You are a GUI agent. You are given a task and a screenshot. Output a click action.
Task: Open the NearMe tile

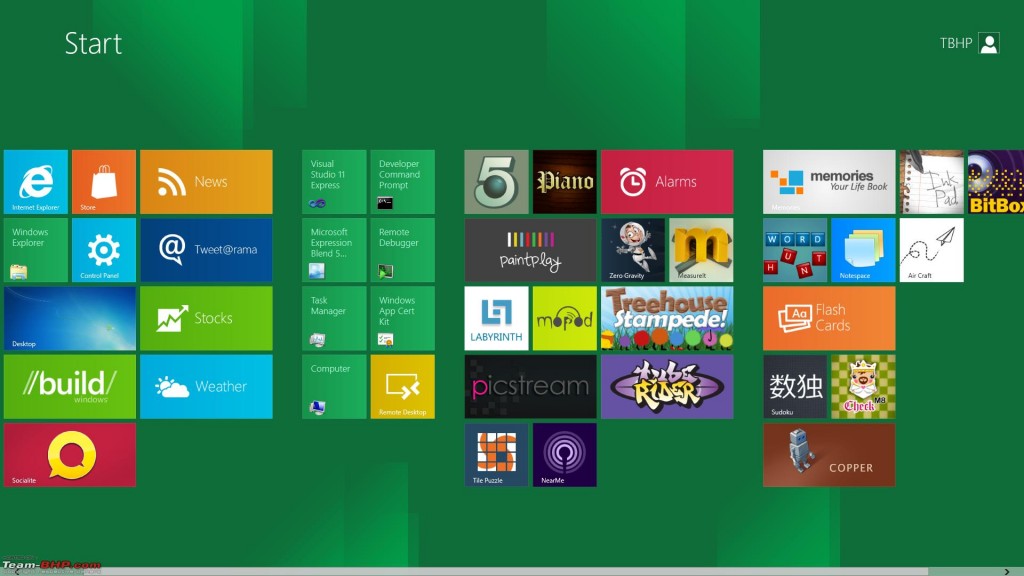point(565,455)
